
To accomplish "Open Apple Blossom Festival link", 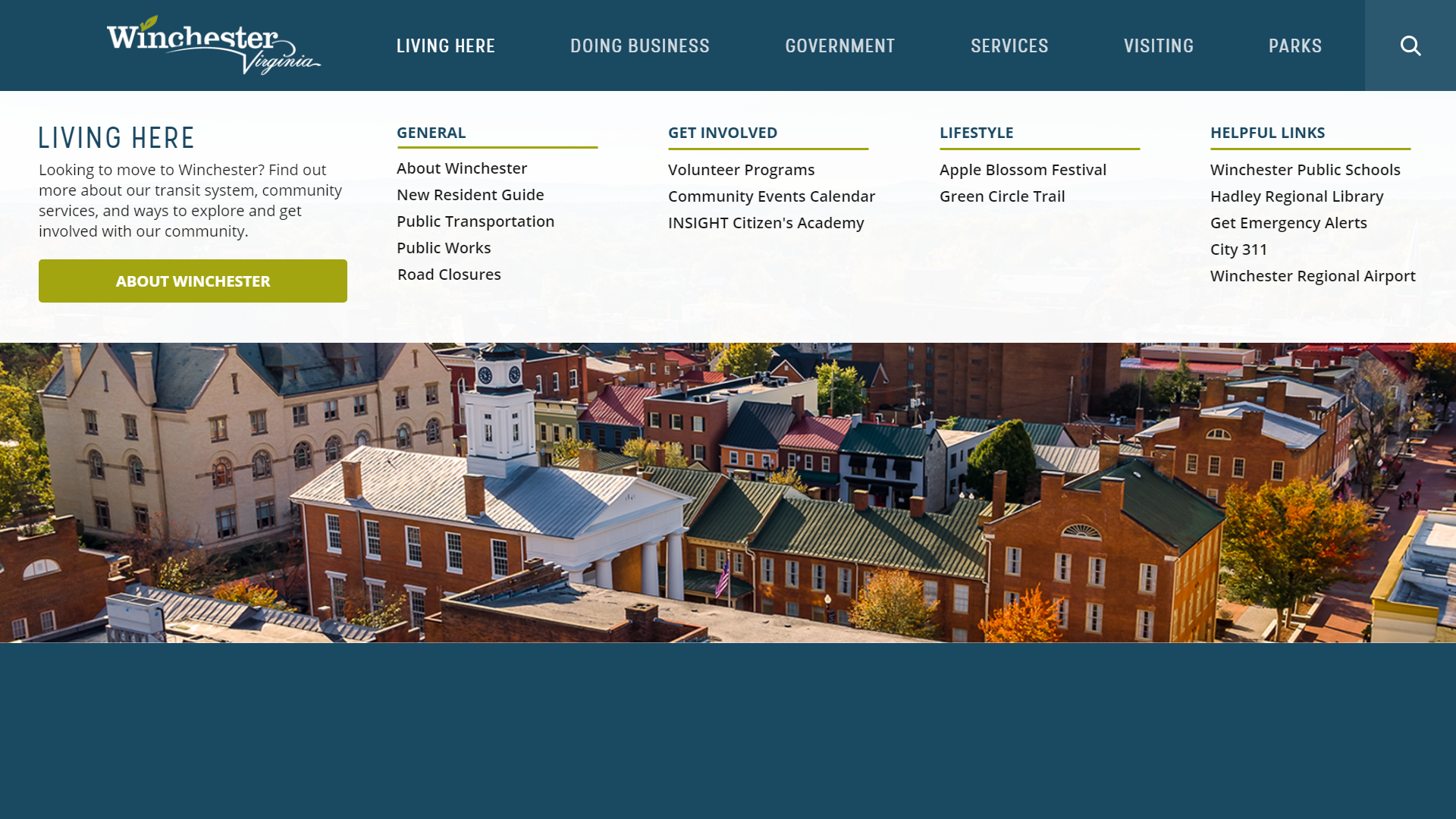I will tap(1023, 170).
